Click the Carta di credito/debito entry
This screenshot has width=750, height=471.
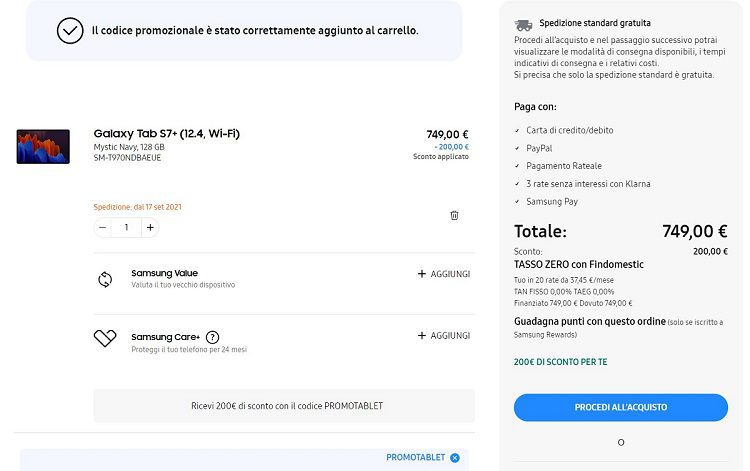(x=570, y=130)
